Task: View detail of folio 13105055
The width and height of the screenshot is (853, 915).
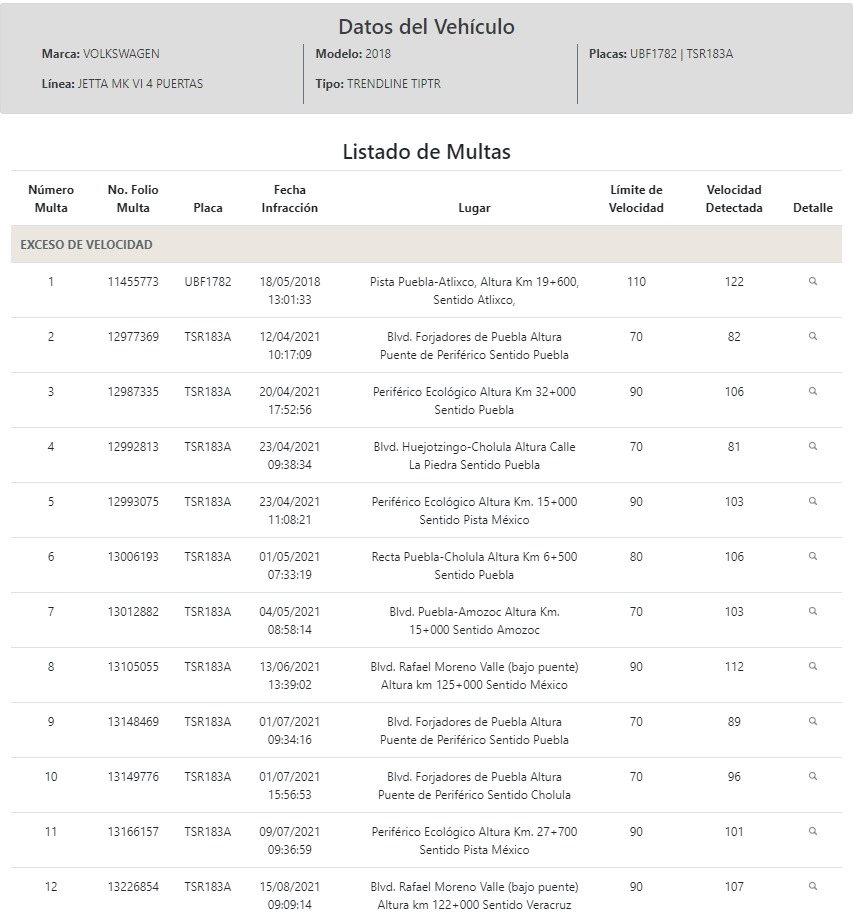Action: click(812, 666)
